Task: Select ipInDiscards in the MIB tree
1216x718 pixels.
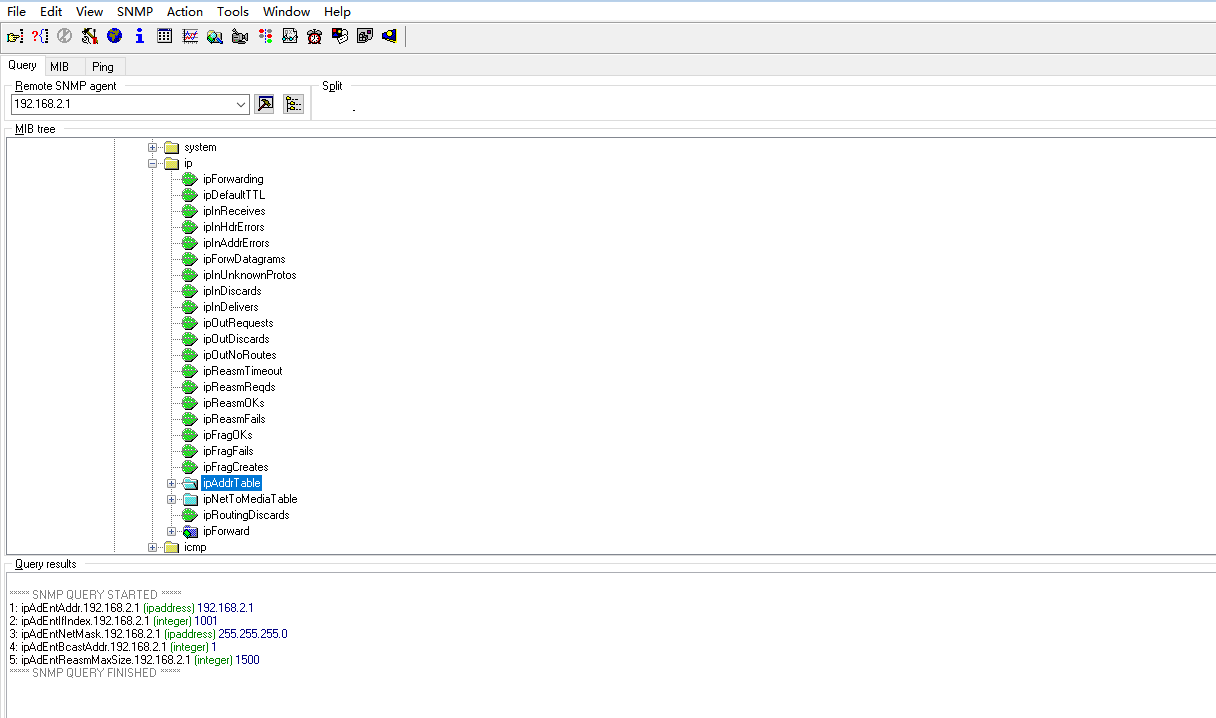Action: click(x=232, y=291)
